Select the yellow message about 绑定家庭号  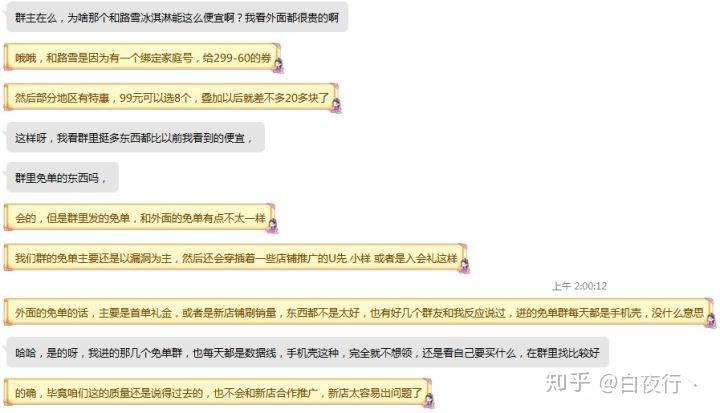pos(142,57)
